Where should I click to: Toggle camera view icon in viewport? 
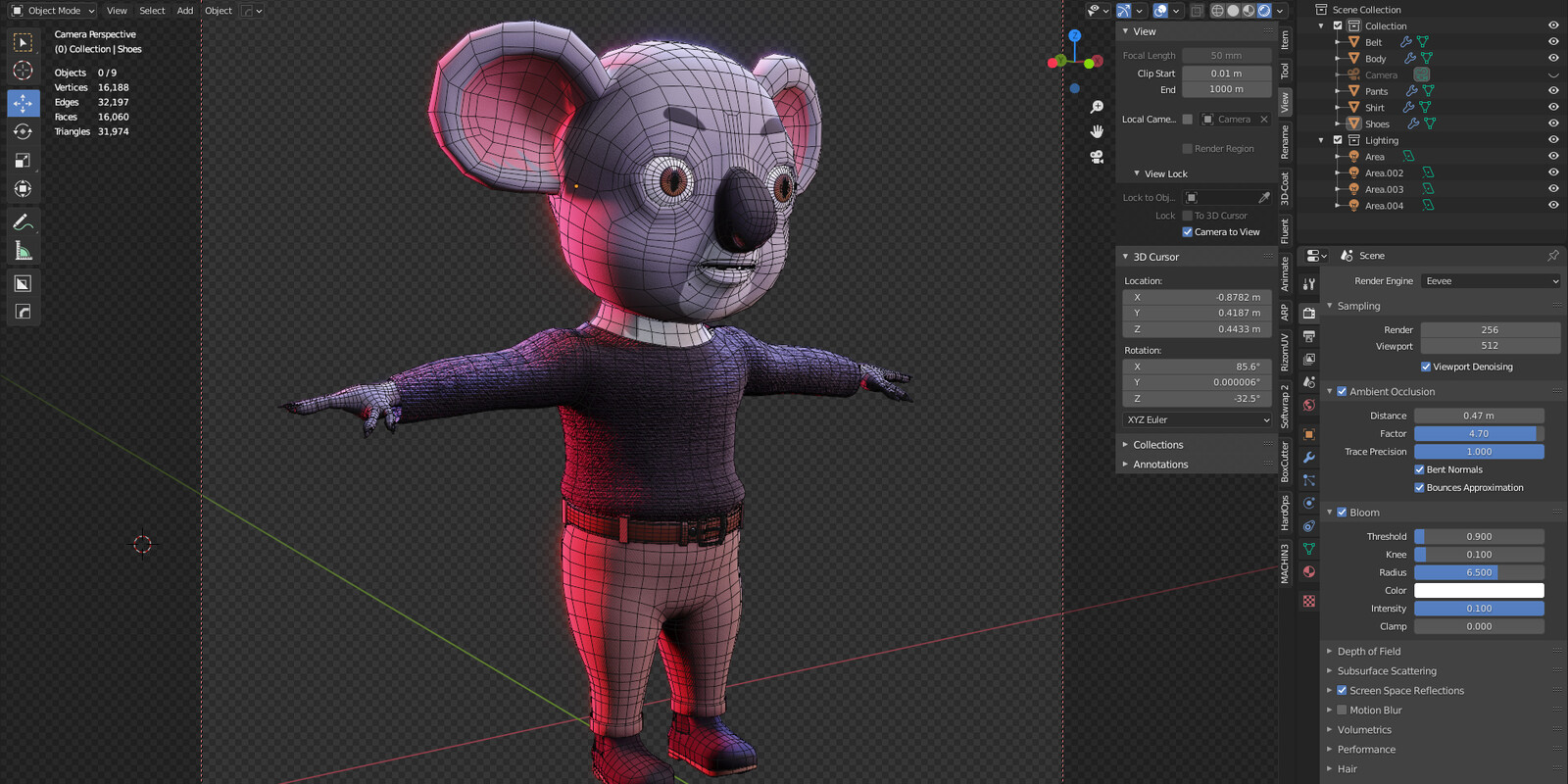pyautogui.click(x=1097, y=157)
